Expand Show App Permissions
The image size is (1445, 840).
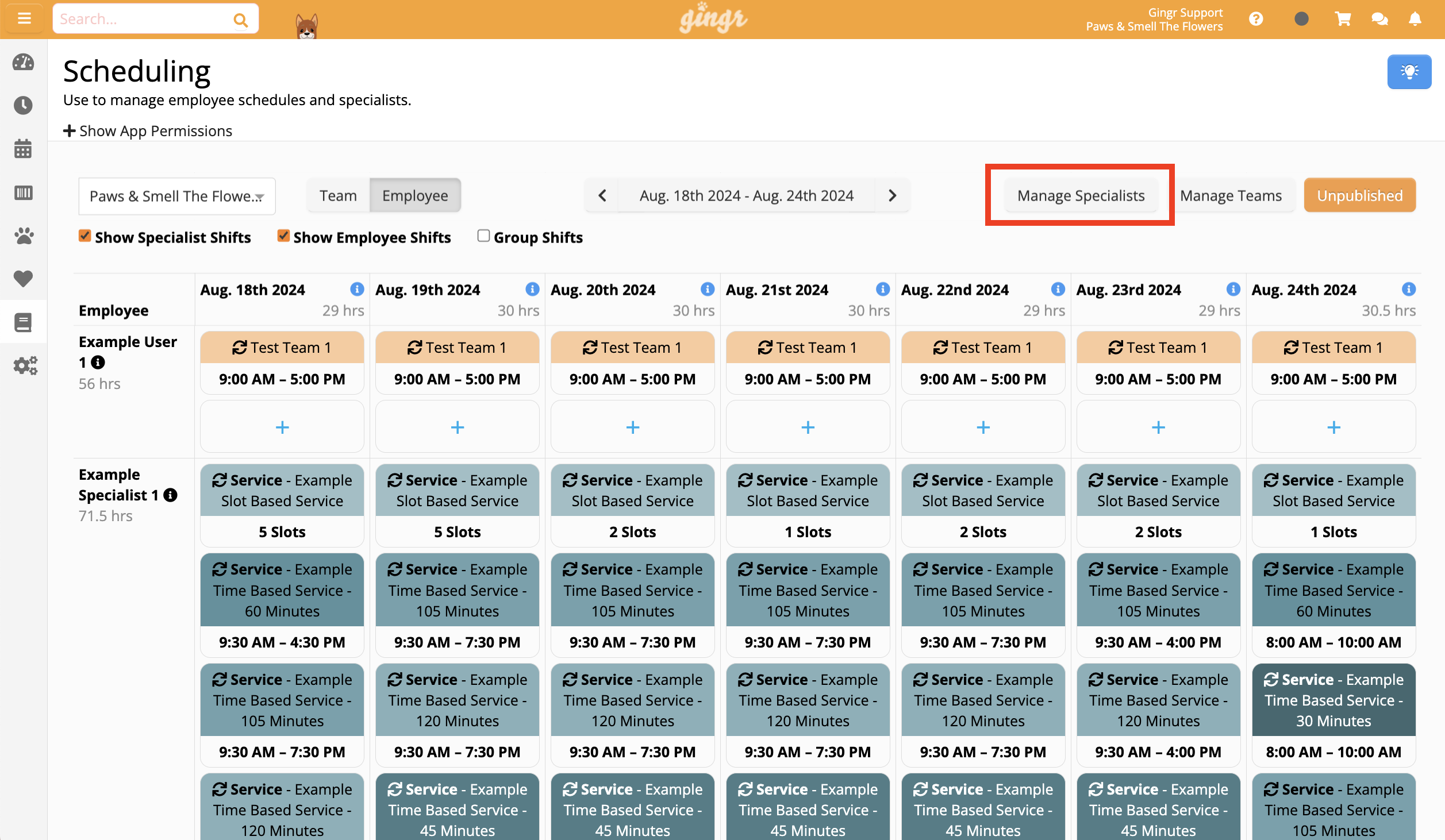click(147, 131)
